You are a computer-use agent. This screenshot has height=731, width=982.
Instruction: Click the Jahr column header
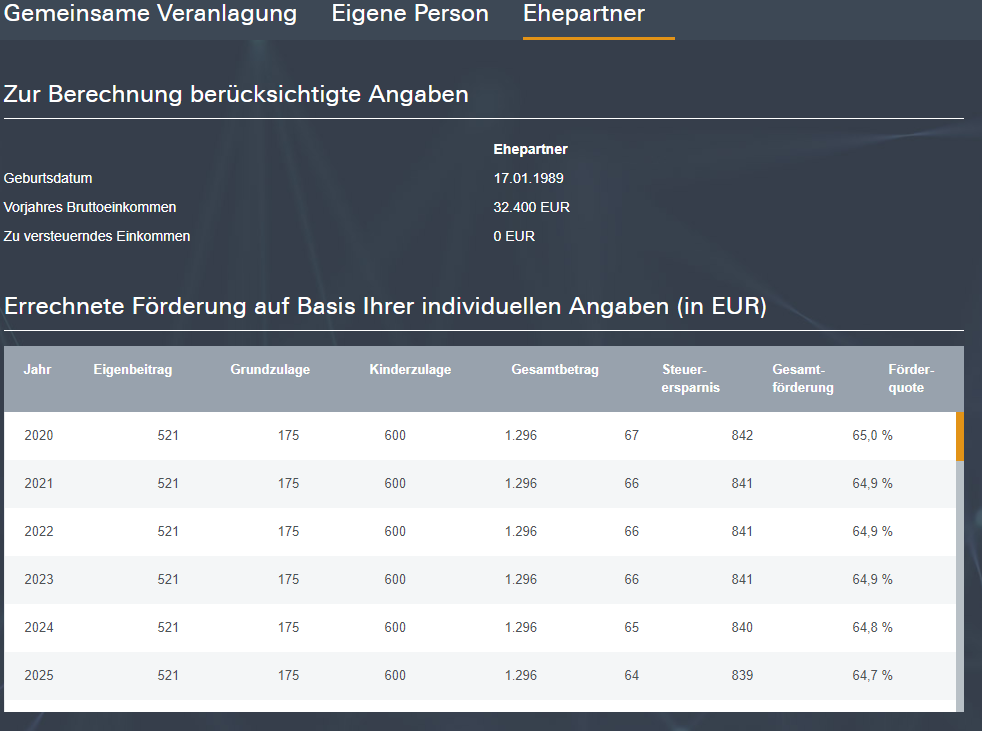[x=38, y=370]
